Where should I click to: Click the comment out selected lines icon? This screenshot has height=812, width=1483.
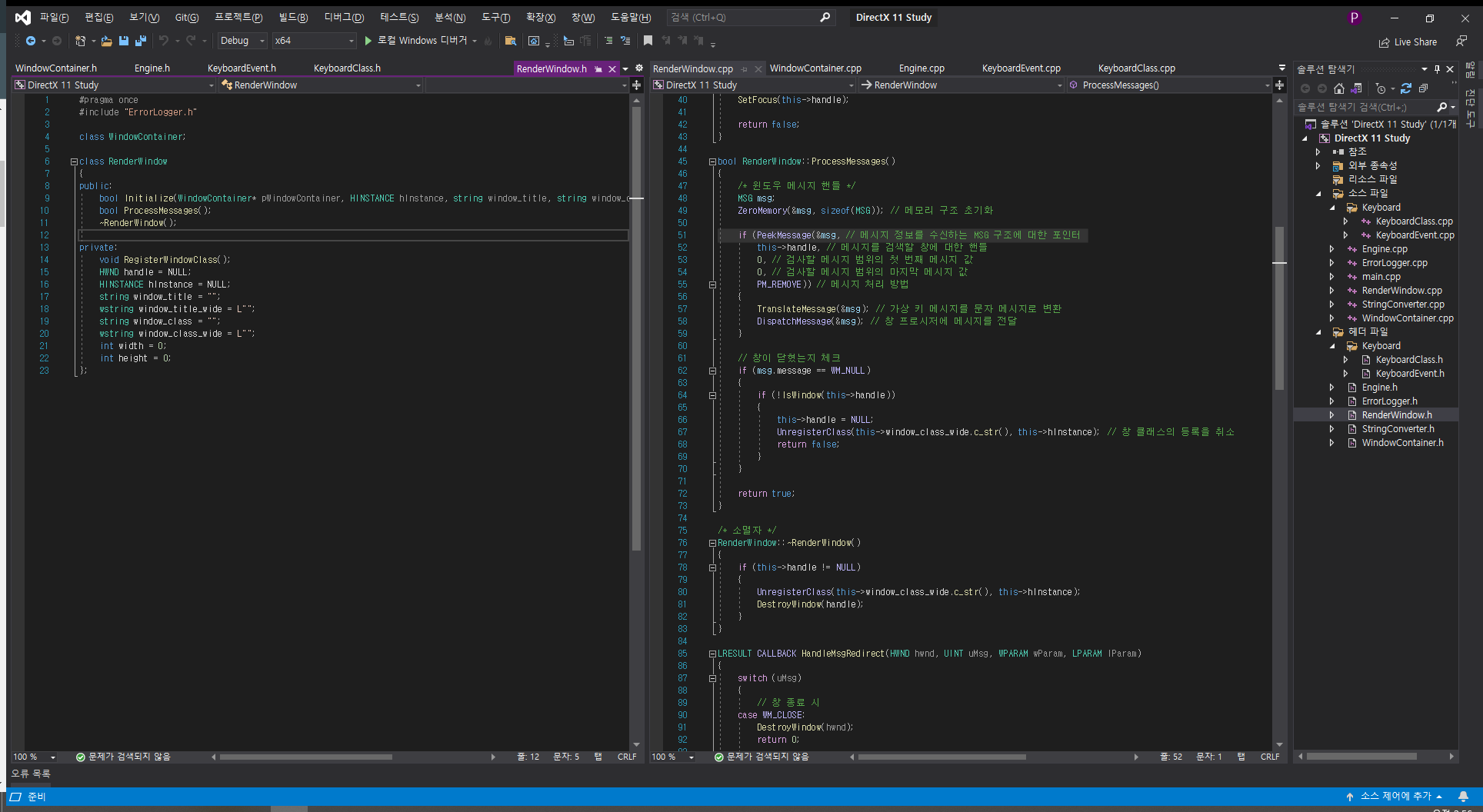coord(608,41)
